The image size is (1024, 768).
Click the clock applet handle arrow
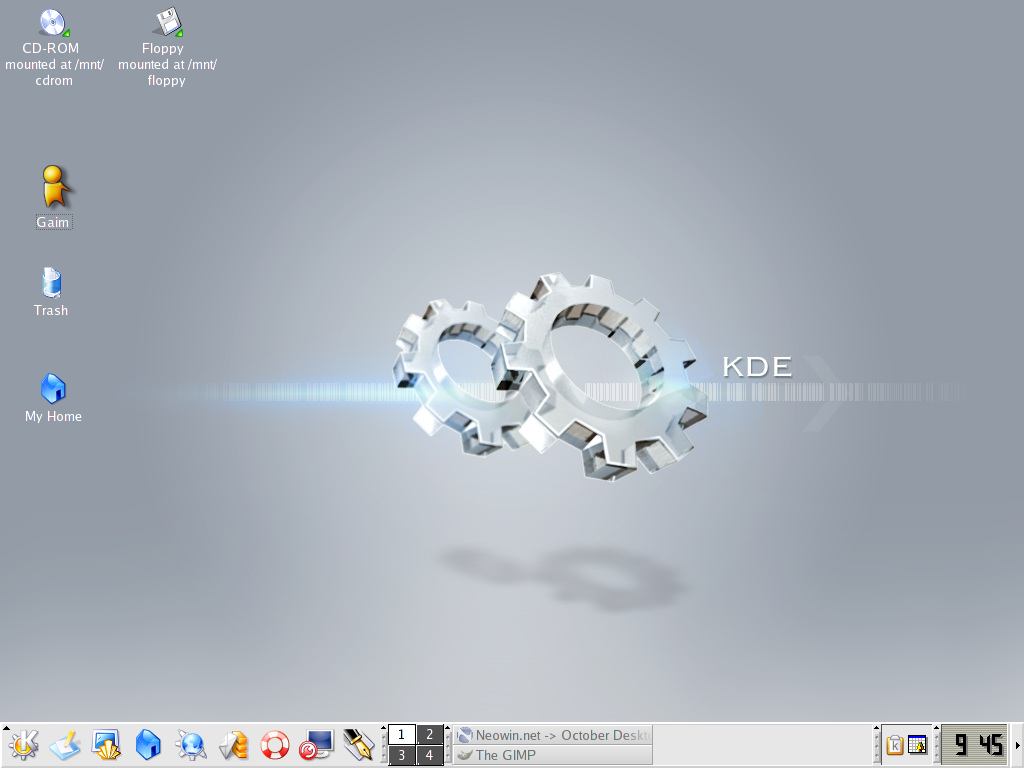coord(936,727)
